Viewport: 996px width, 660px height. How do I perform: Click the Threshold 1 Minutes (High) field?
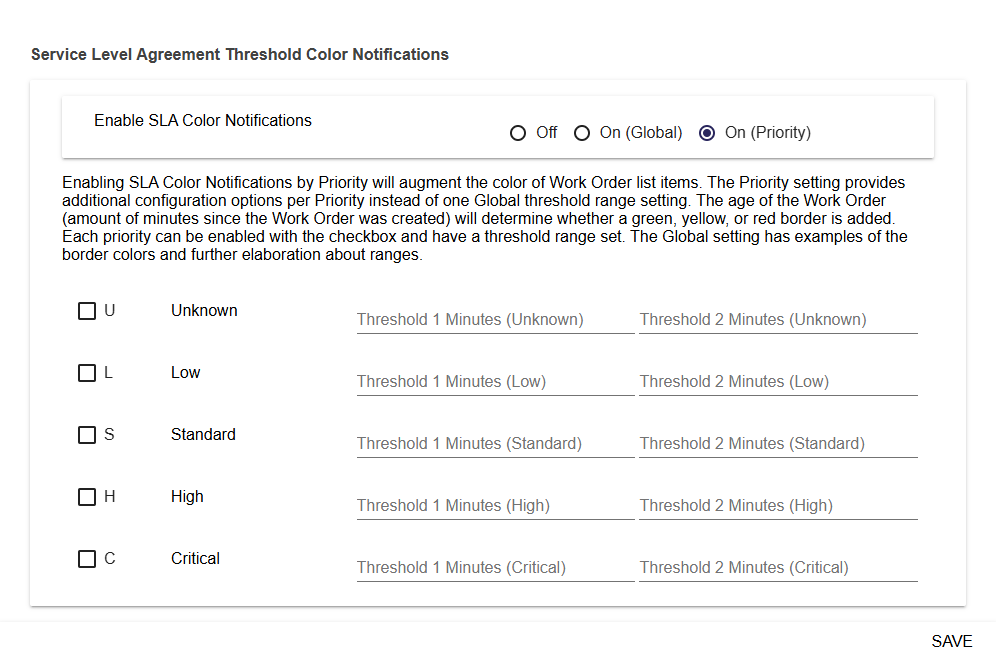tap(494, 506)
